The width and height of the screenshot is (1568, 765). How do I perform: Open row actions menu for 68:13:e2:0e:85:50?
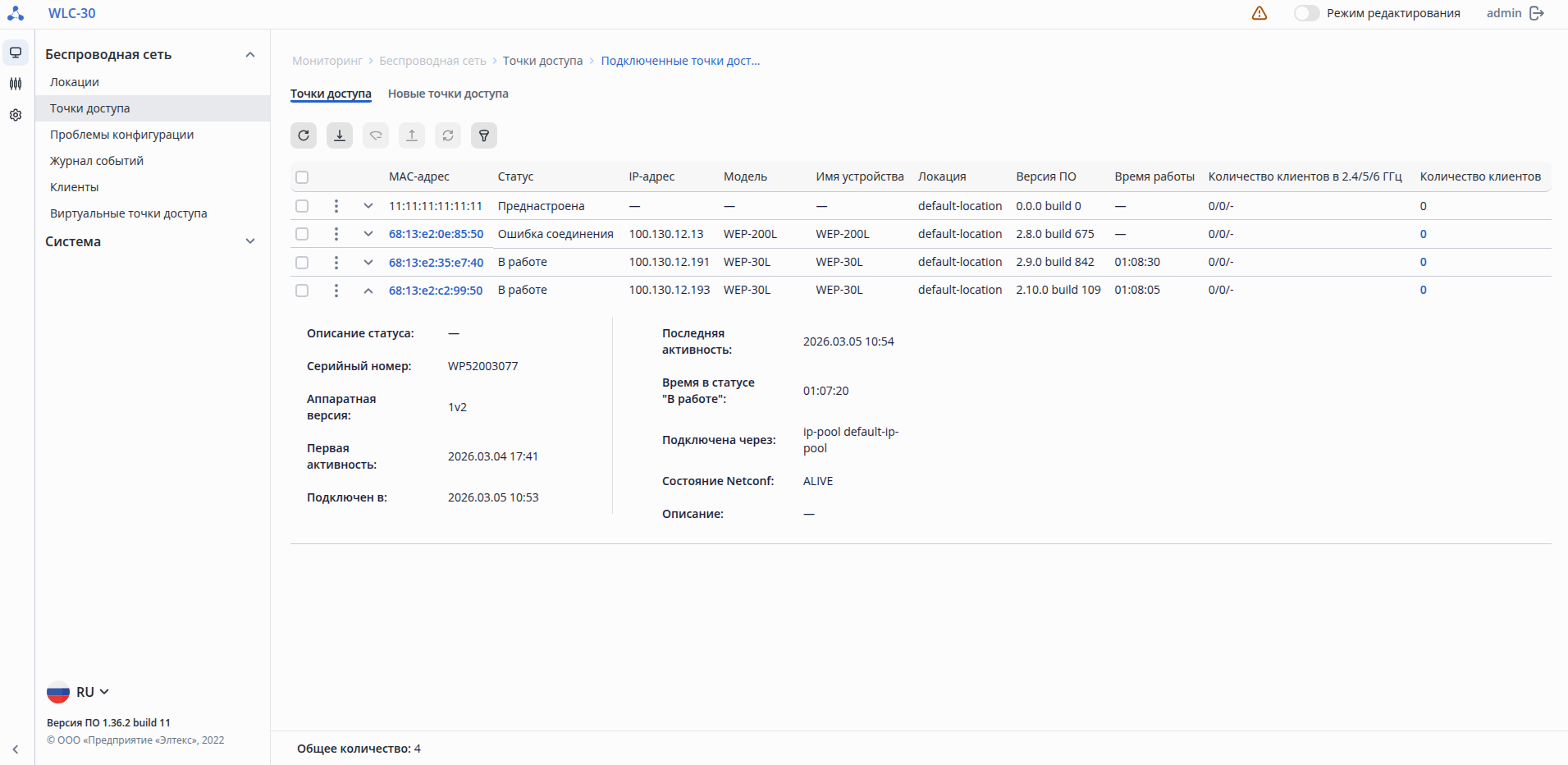pyautogui.click(x=336, y=234)
